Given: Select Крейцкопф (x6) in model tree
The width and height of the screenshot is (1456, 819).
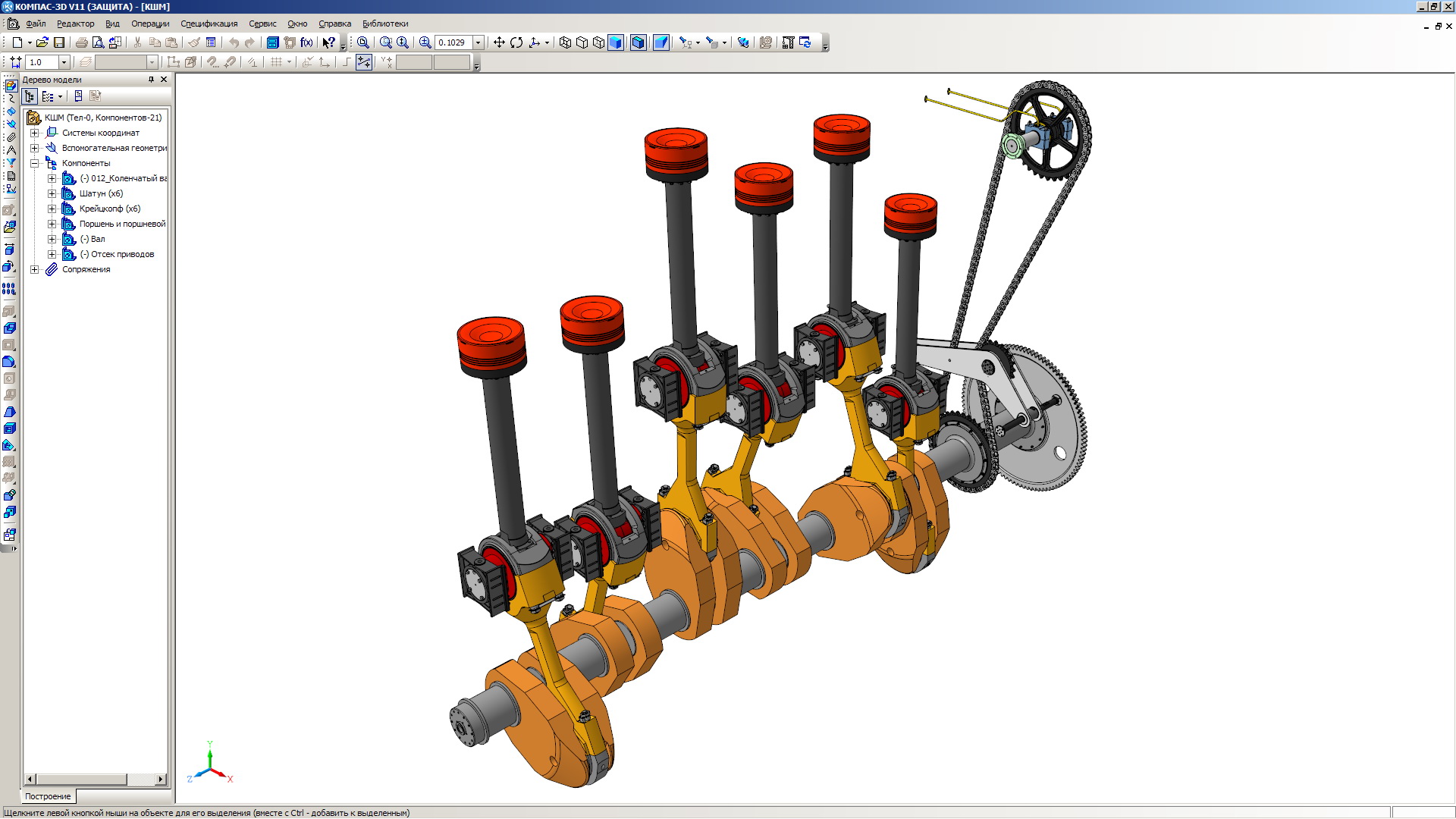Looking at the screenshot, I should click(109, 209).
